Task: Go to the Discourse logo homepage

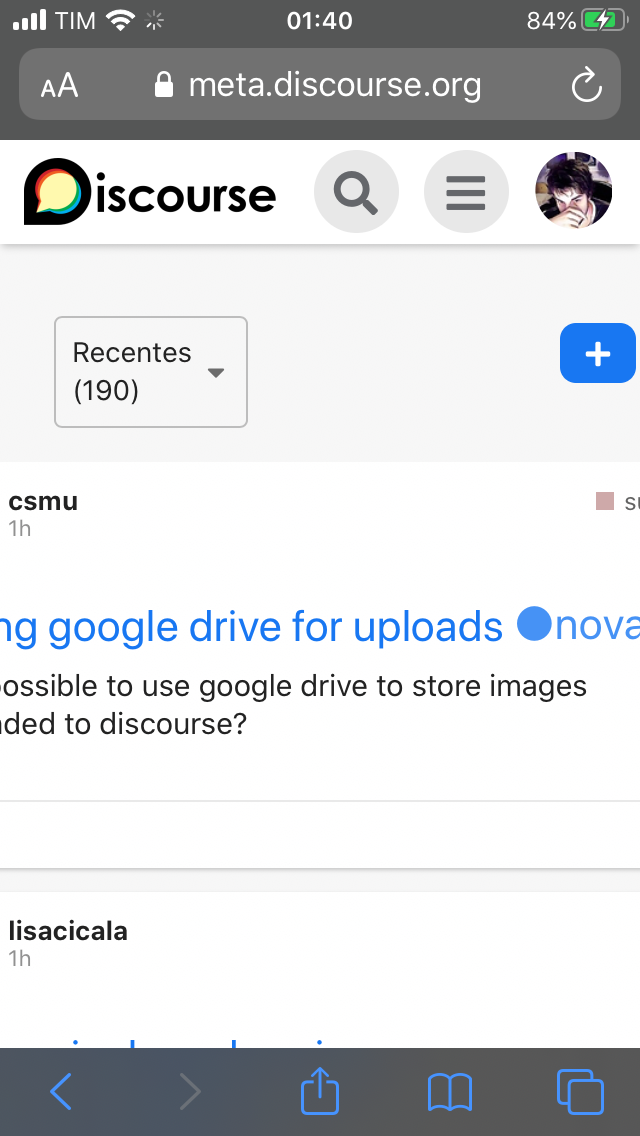Action: click(150, 192)
